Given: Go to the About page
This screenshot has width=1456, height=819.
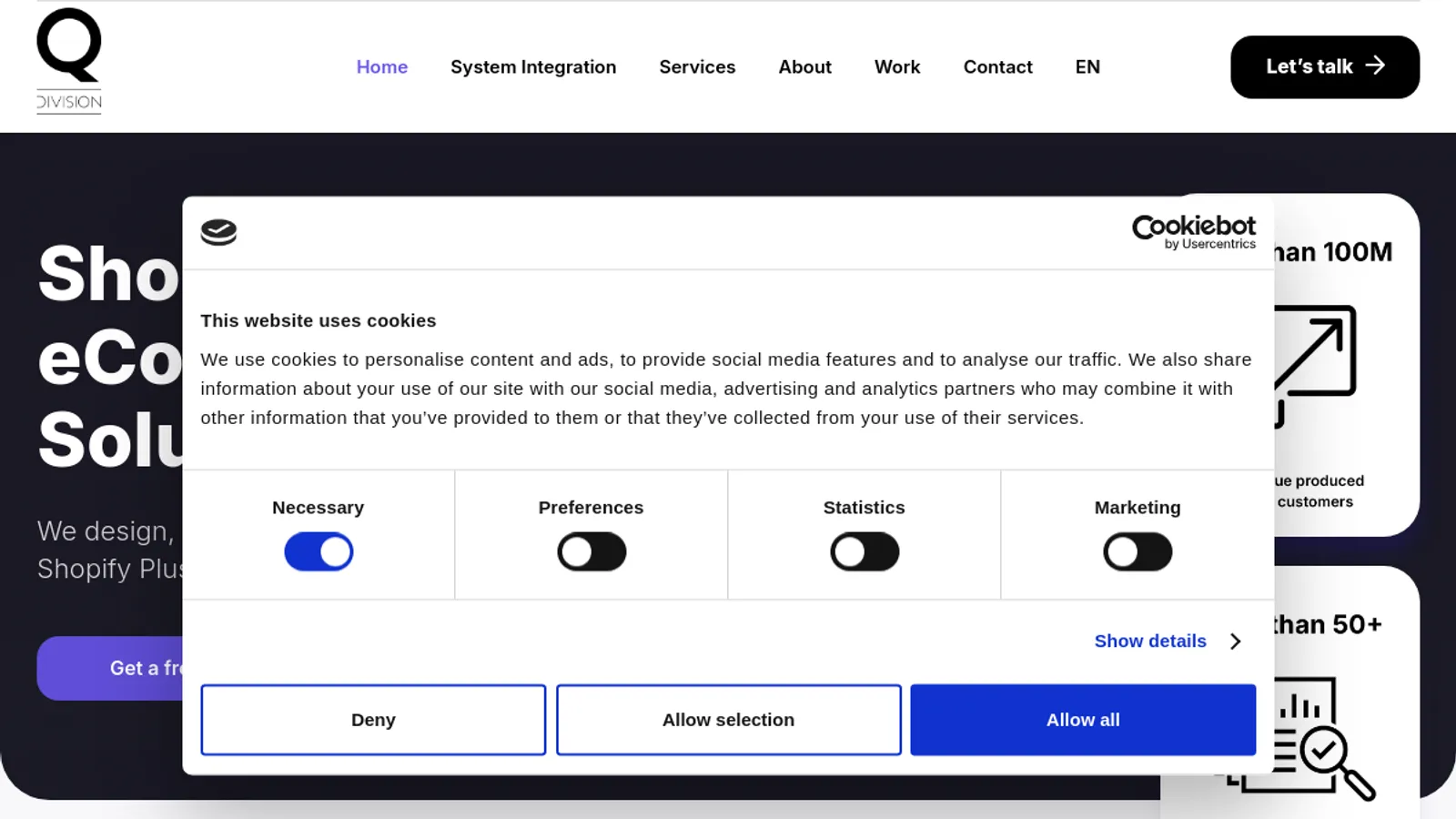Looking at the screenshot, I should tap(804, 66).
